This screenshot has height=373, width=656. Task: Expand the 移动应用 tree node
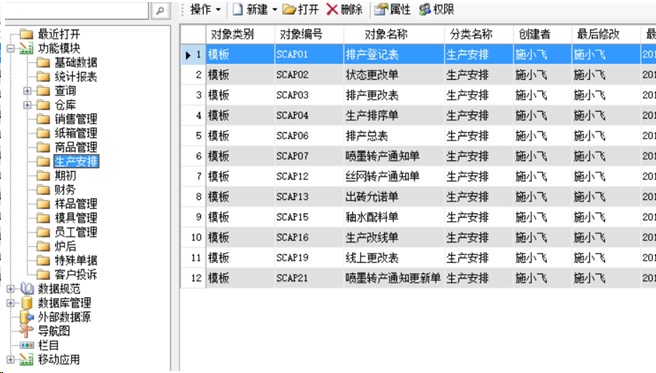[10, 359]
